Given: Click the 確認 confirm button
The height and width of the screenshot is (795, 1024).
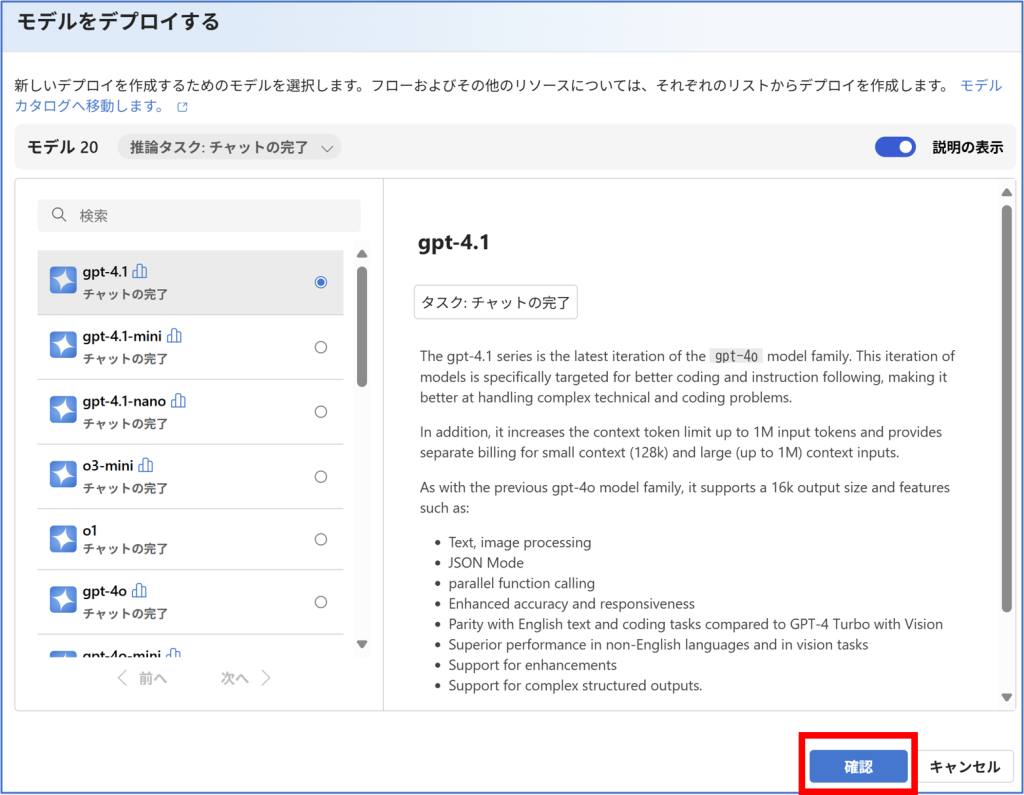Looking at the screenshot, I should point(858,766).
